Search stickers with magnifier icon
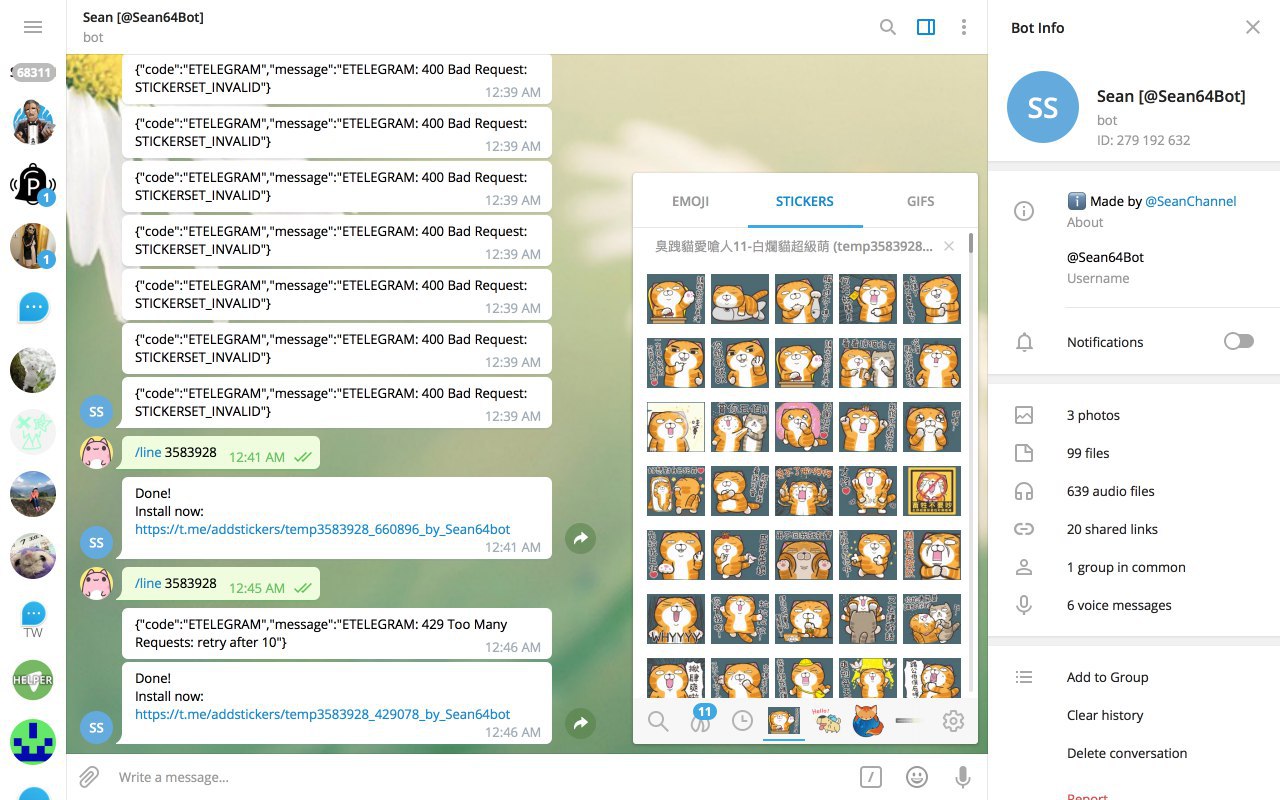The image size is (1280, 800). click(658, 721)
